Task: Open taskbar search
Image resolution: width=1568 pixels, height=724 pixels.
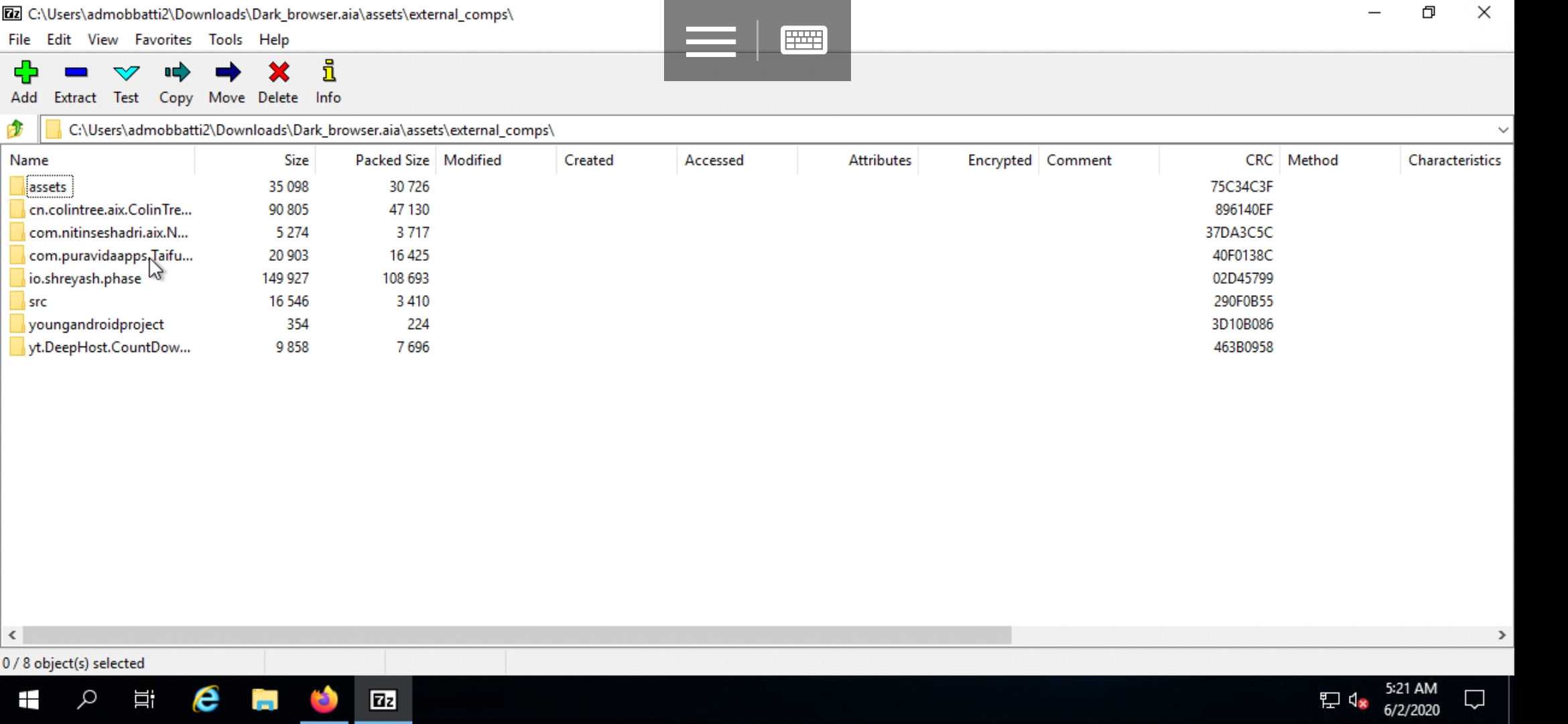Action: tap(86, 700)
